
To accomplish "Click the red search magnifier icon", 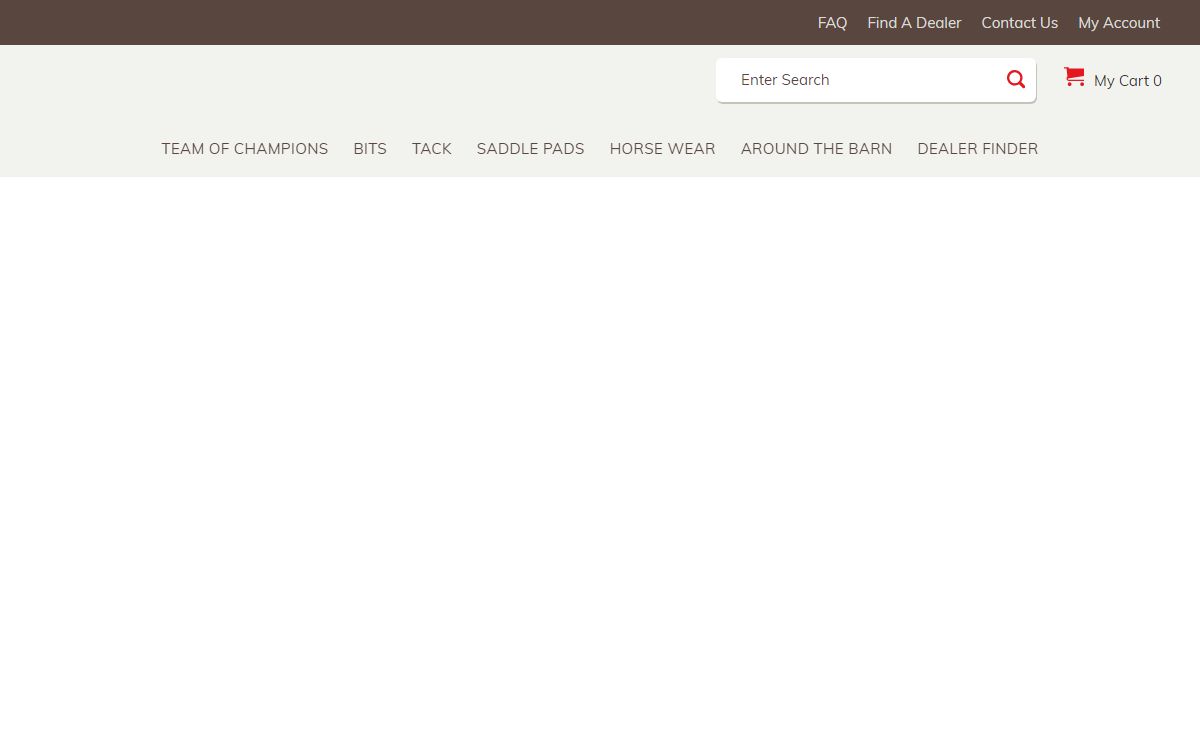I will click(x=1016, y=79).
